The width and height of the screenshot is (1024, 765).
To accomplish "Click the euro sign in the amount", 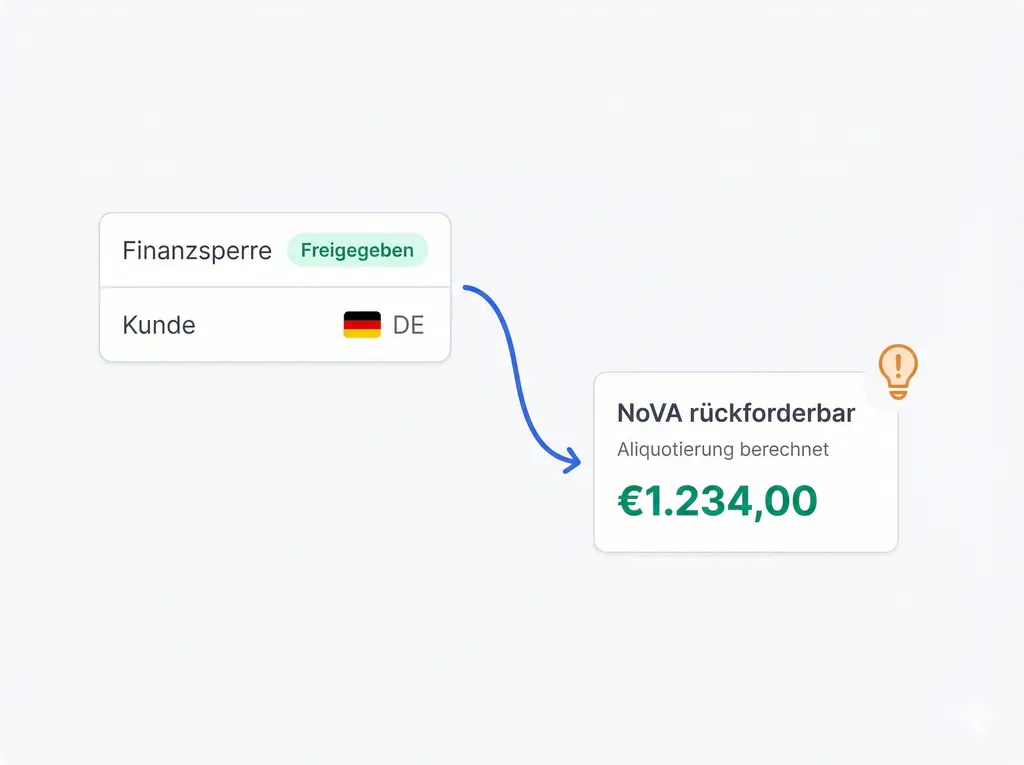I will (630, 501).
